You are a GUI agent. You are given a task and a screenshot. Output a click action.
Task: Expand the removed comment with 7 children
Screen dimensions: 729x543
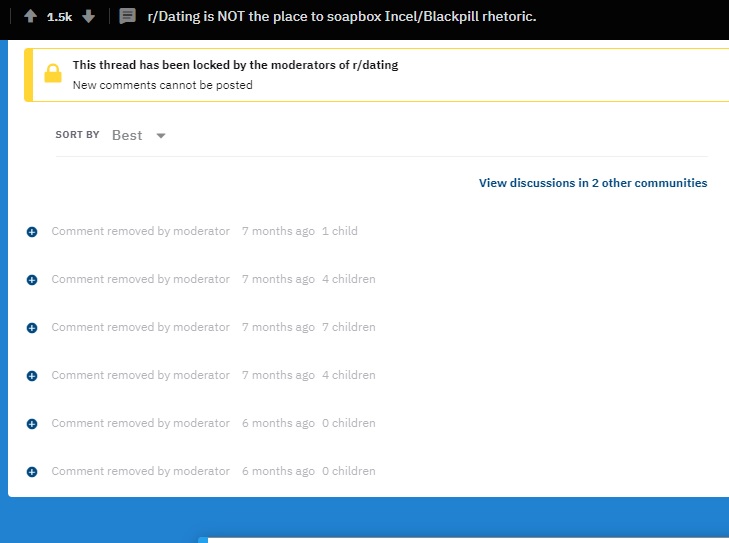coord(31,328)
